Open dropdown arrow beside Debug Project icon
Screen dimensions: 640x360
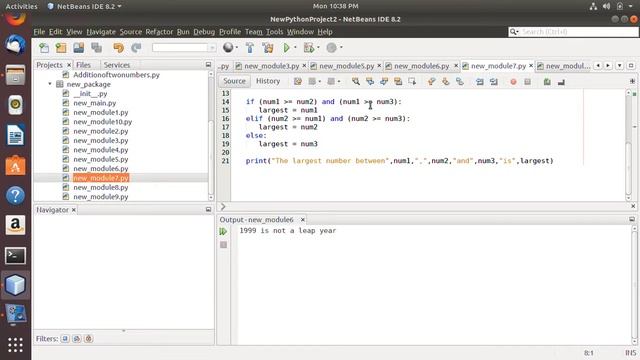click(x=318, y=48)
